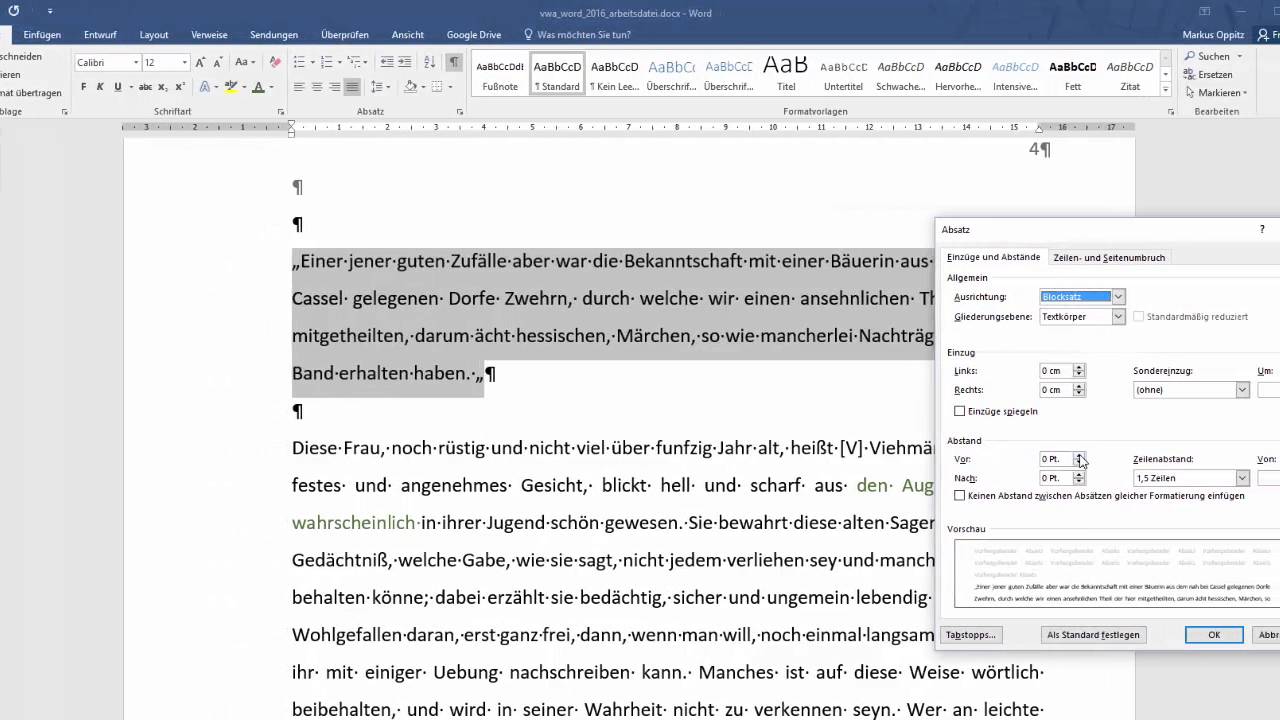The image size is (1280, 720).
Task: Check Einzüge spiegeln checkbox
Action: click(x=959, y=411)
